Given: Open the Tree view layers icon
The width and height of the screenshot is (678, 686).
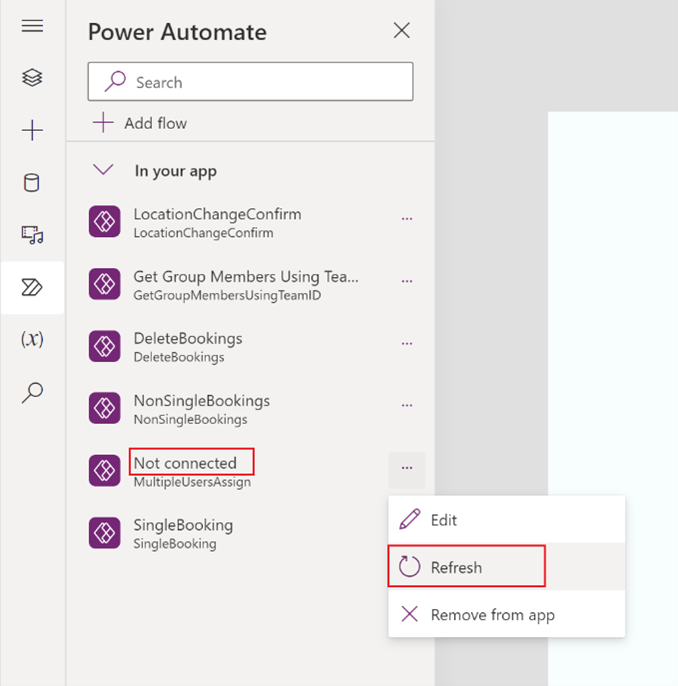Looking at the screenshot, I should pyautogui.click(x=32, y=78).
